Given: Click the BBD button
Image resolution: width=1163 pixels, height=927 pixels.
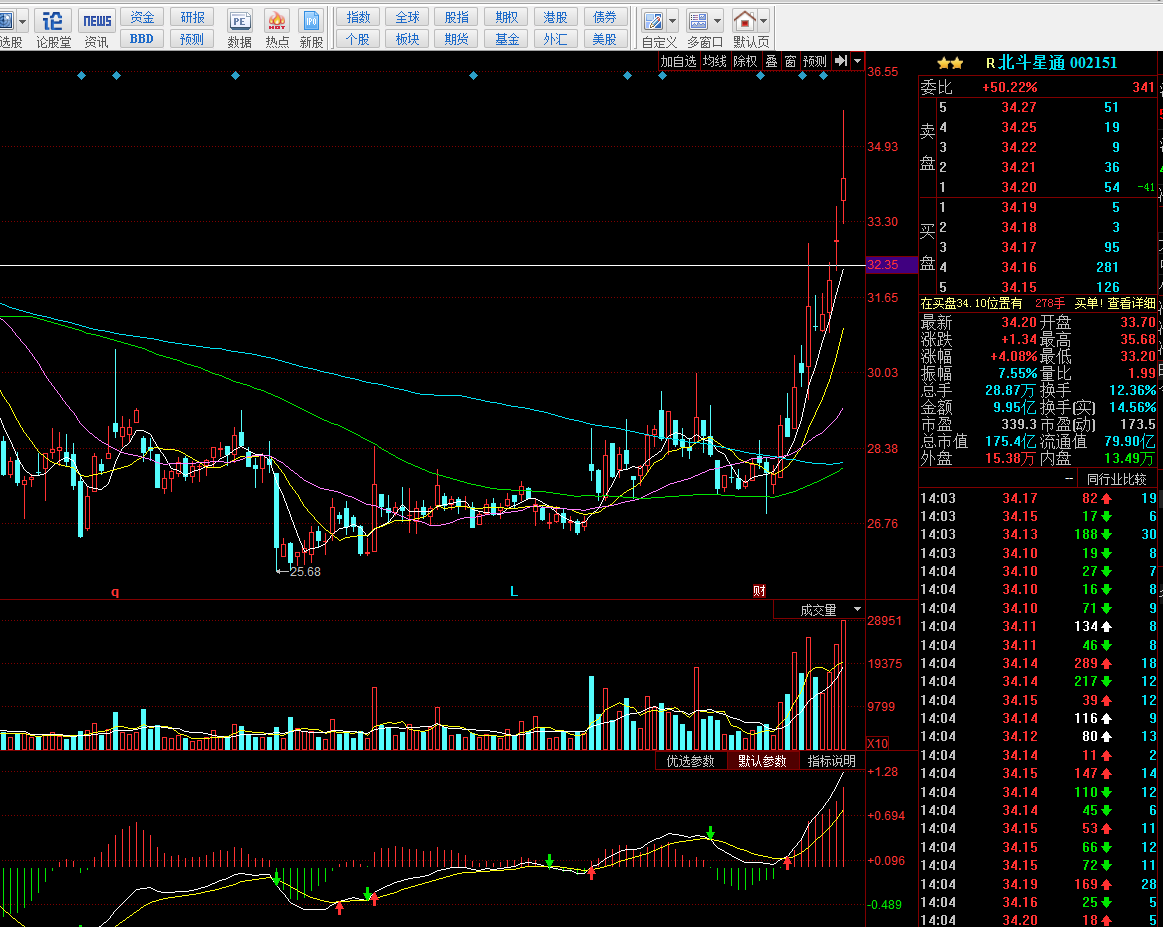Looking at the screenshot, I should (142, 39).
